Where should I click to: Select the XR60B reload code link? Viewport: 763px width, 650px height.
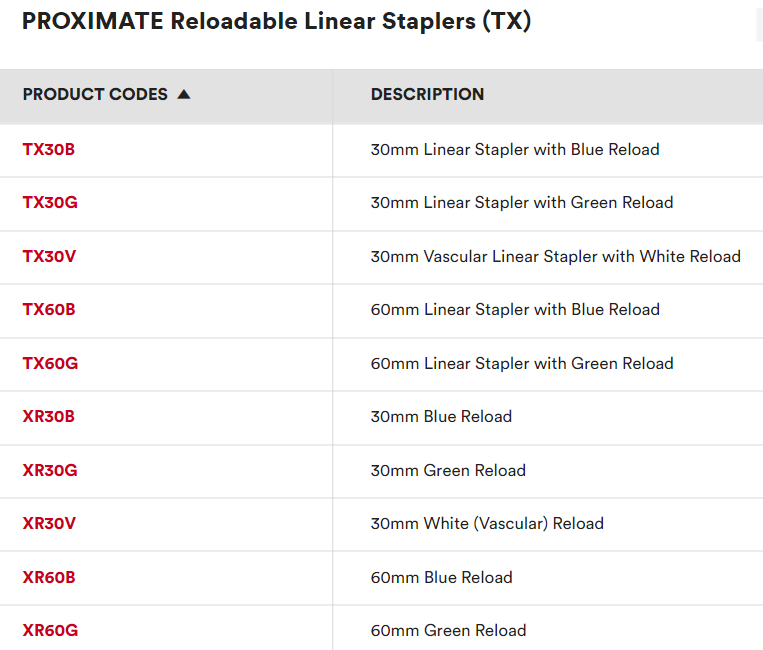coord(49,577)
